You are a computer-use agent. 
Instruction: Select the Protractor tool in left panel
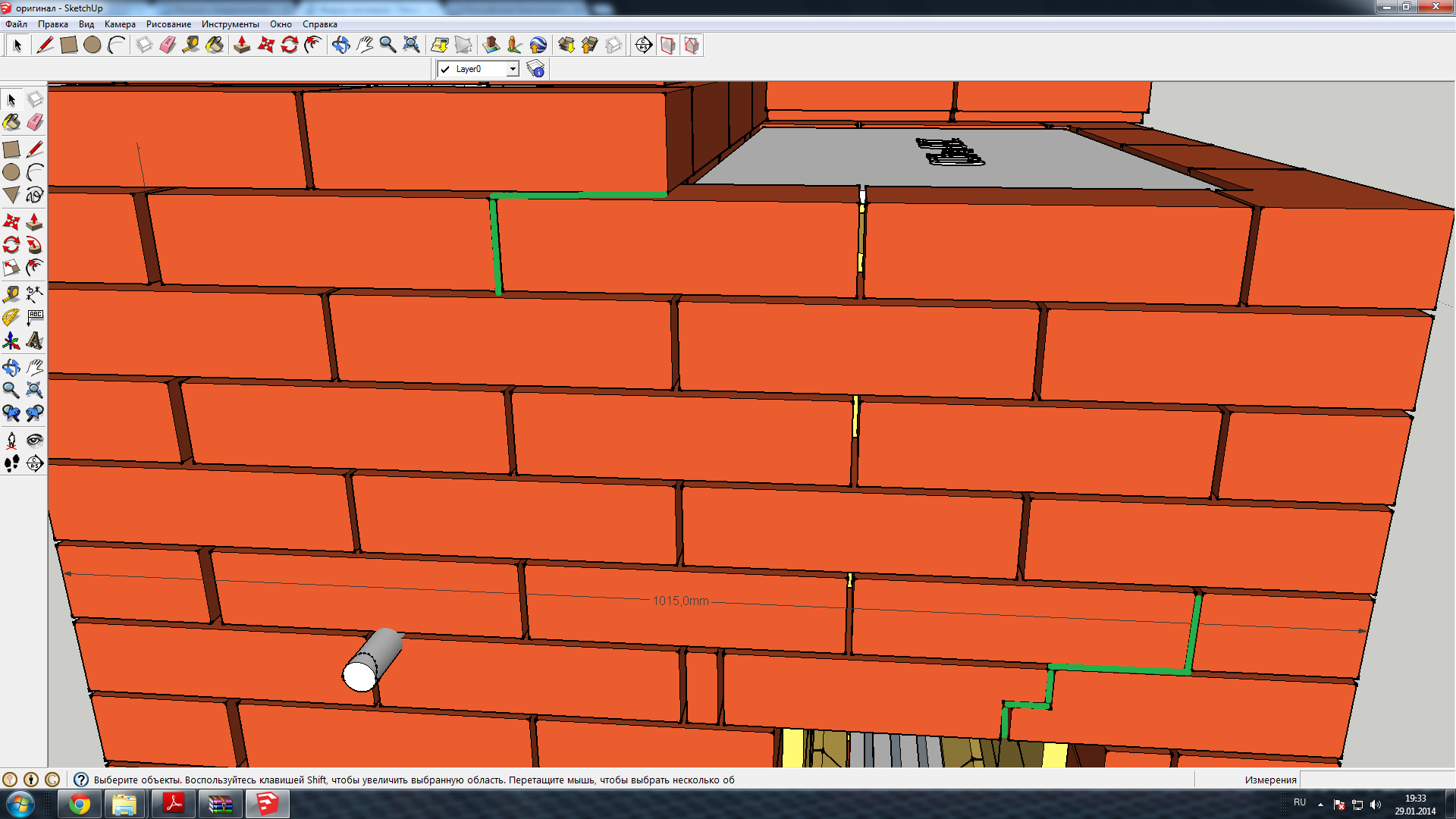click(x=11, y=317)
